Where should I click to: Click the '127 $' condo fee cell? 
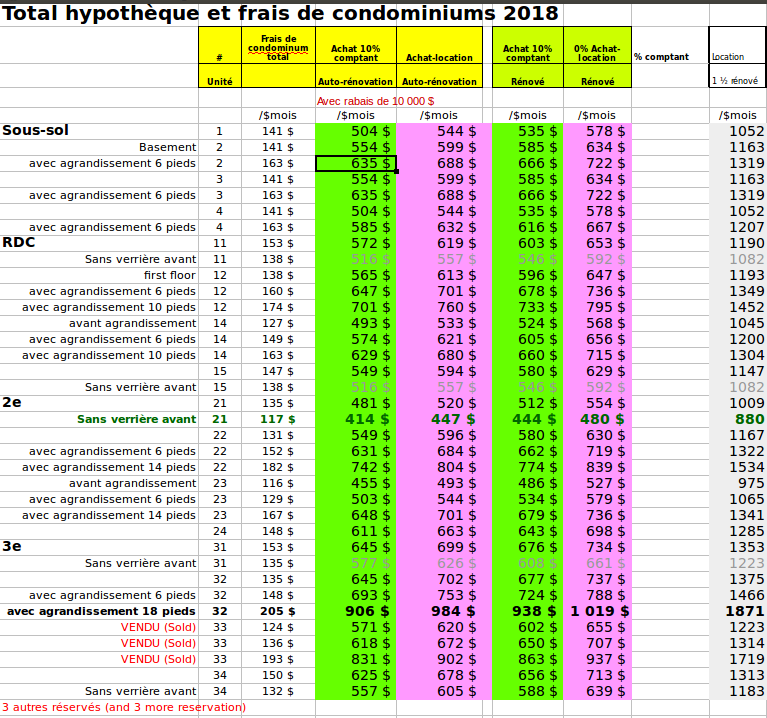coord(278,323)
